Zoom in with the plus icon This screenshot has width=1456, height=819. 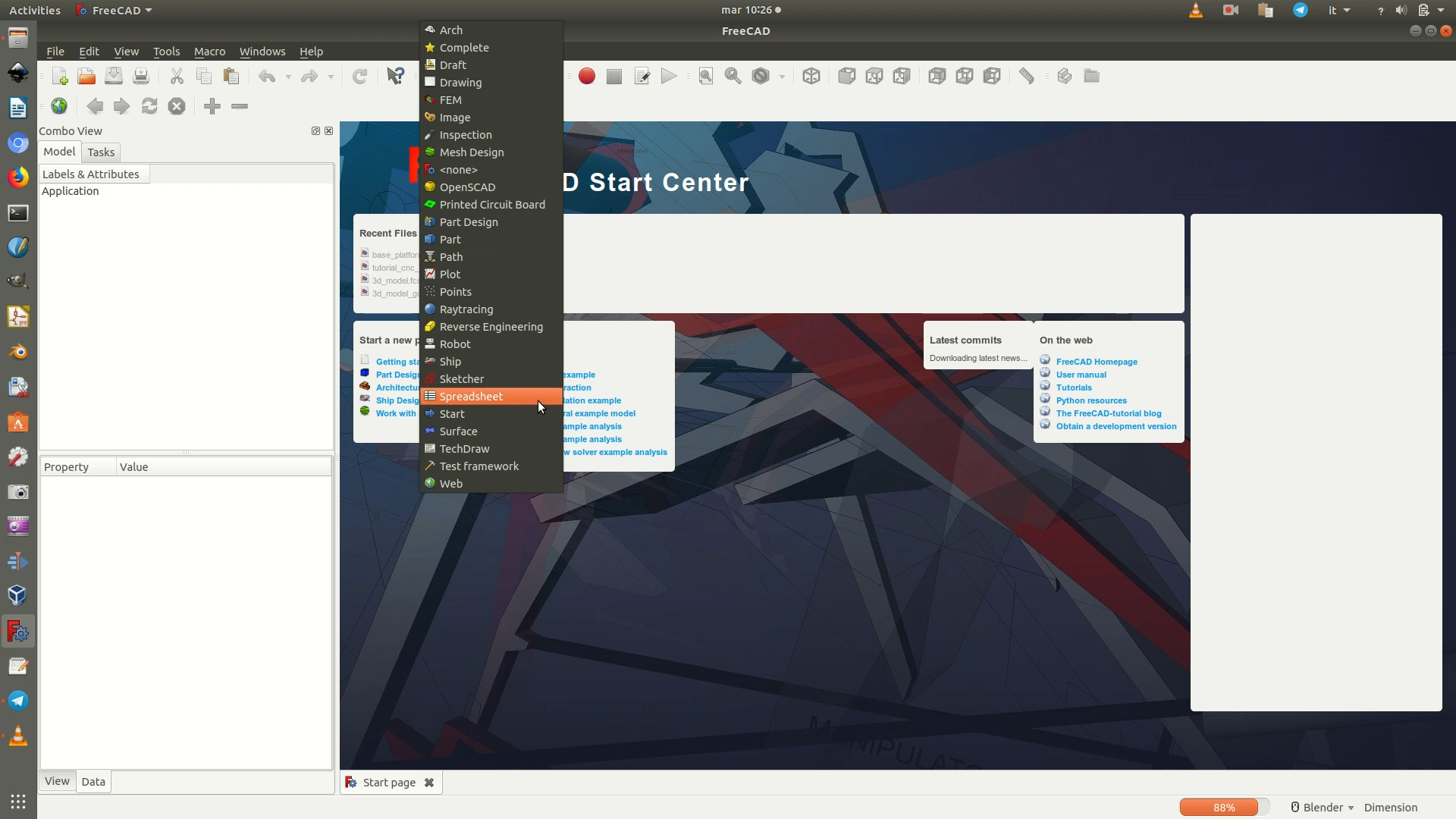(x=212, y=106)
